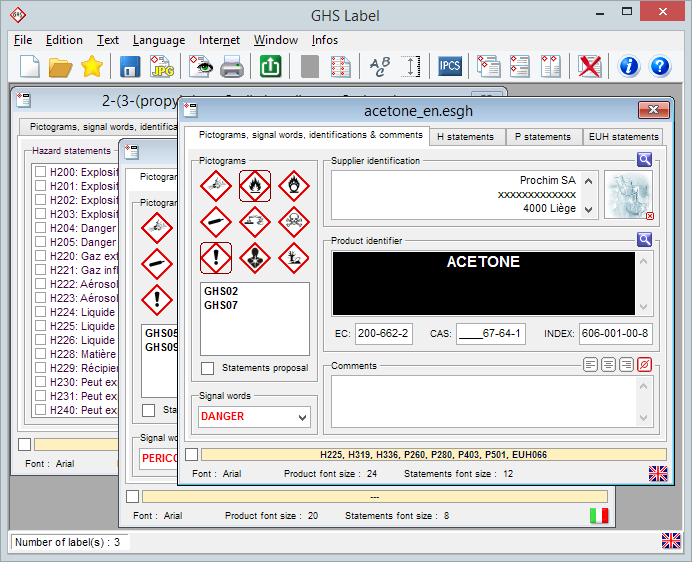Click the ACETONE product identifier box
The width and height of the screenshot is (692, 562).
click(483, 283)
